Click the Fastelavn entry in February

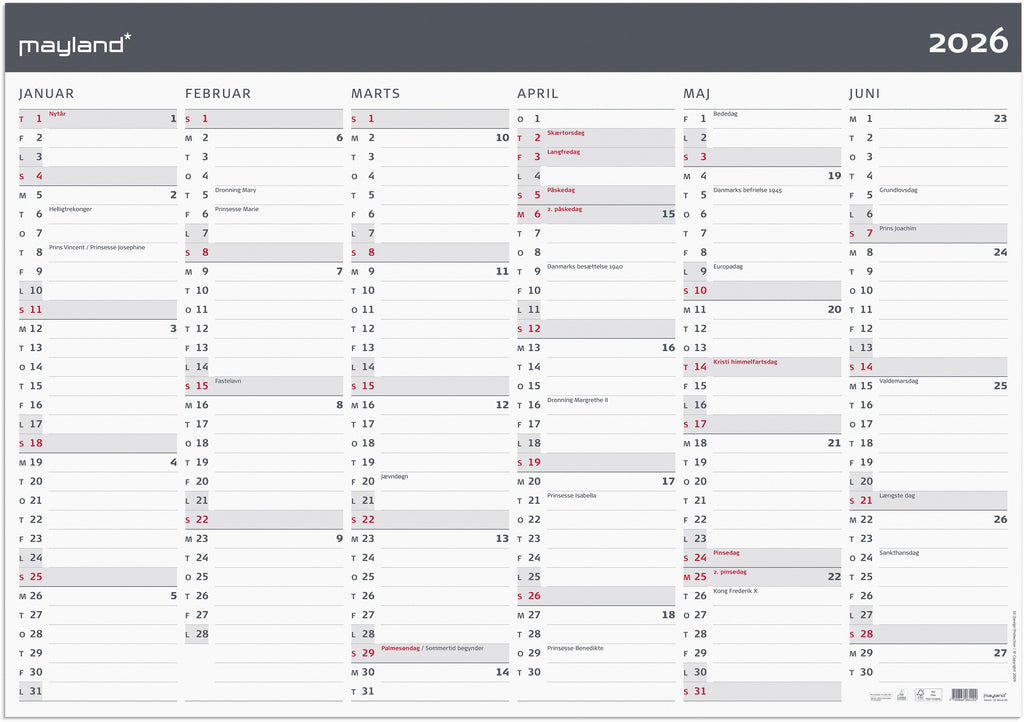[x=228, y=381]
